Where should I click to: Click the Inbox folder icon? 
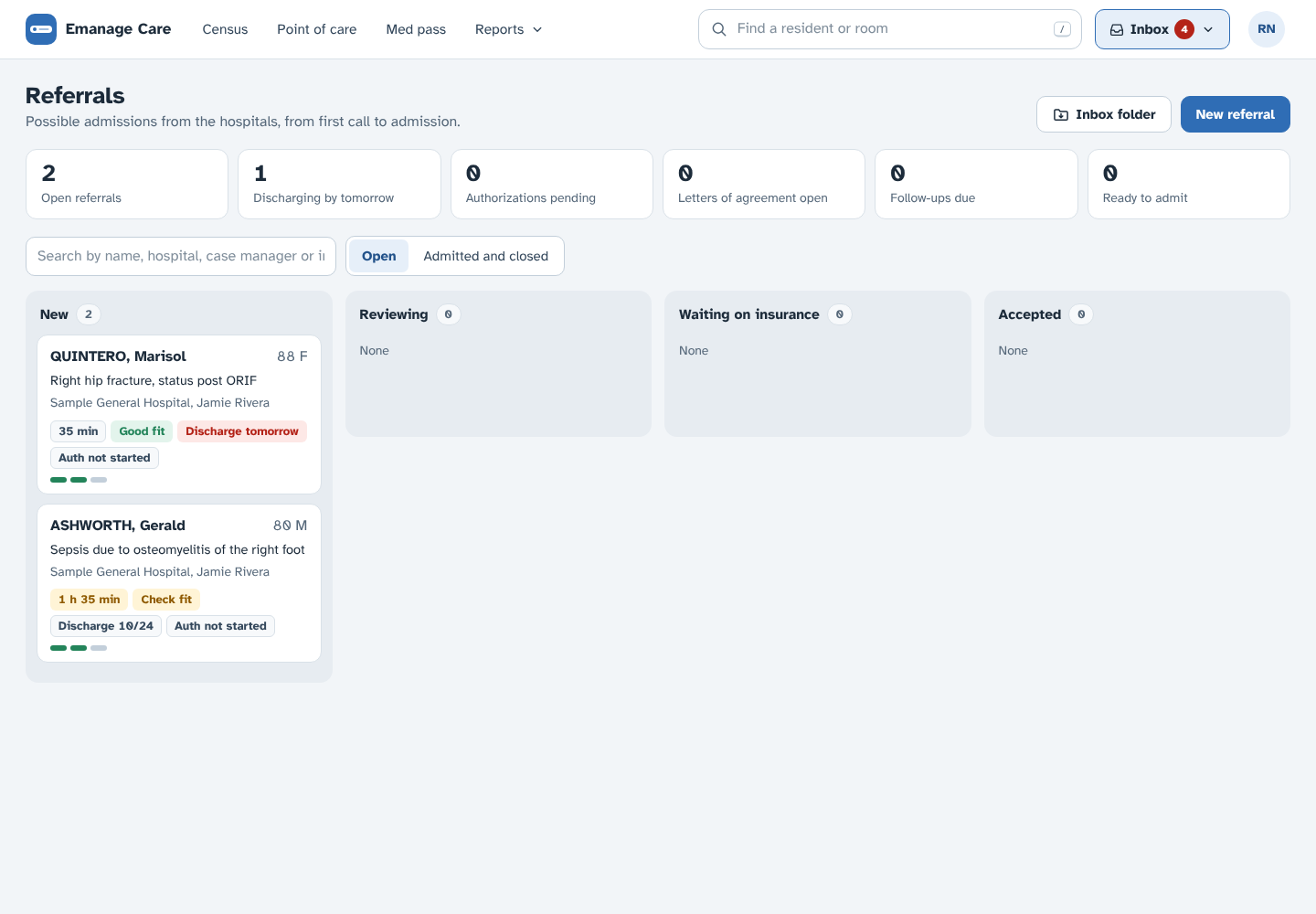click(x=1061, y=114)
